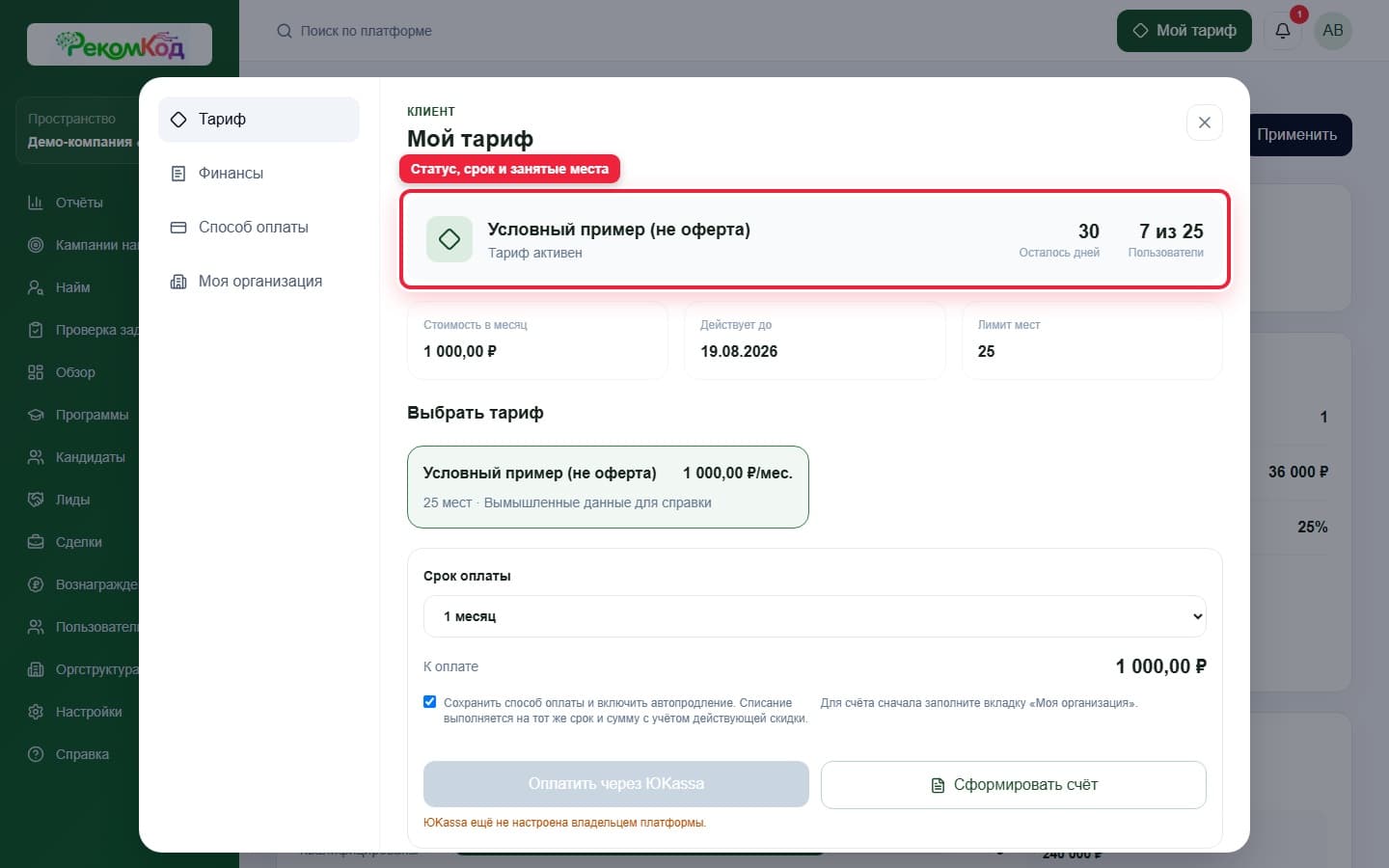1389x868 pixels.
Task: Click the Применить button behind the dialog
Action: [1300, 135]
